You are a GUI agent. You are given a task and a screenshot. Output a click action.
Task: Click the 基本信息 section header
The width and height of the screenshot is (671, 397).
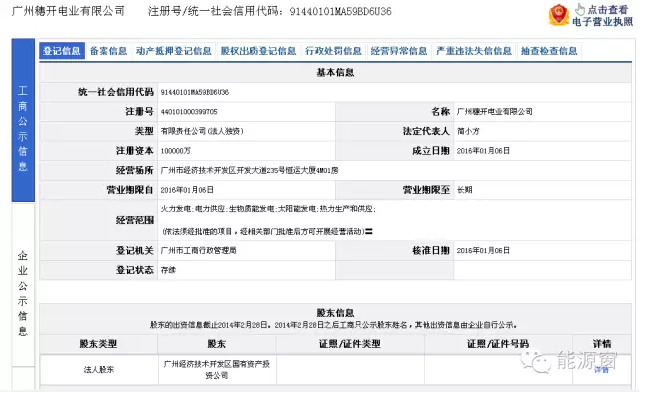336,73
